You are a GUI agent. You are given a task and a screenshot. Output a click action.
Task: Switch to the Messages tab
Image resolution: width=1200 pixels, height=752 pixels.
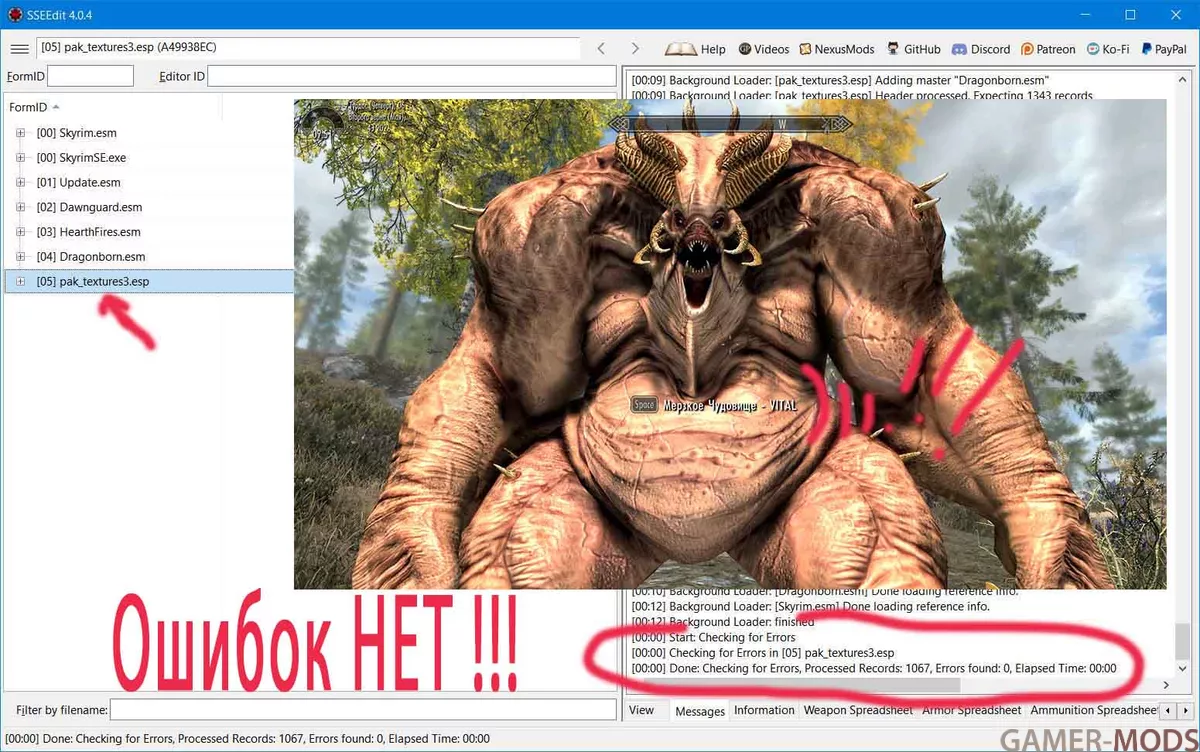700,711
